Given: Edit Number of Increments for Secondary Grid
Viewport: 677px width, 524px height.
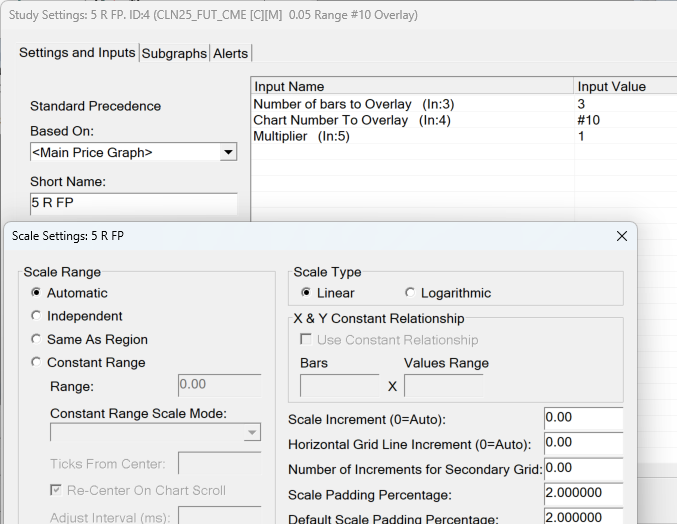Looking at the screenshot, I should (582, 467).
